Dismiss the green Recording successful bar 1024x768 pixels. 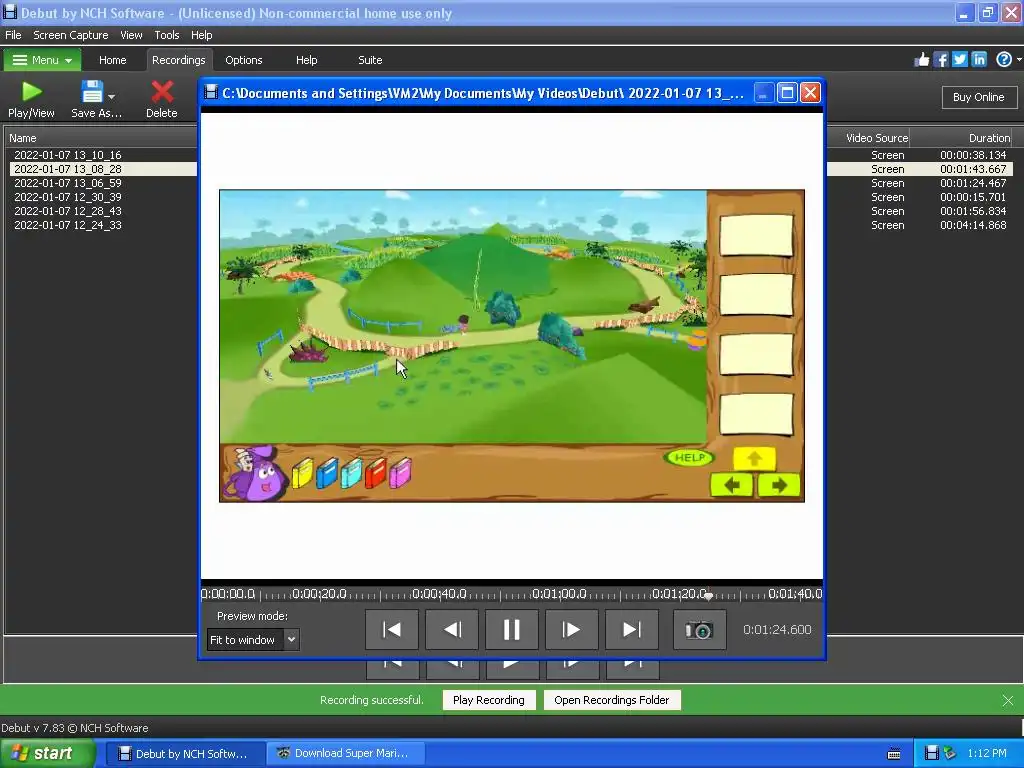tap(1008, 701)
